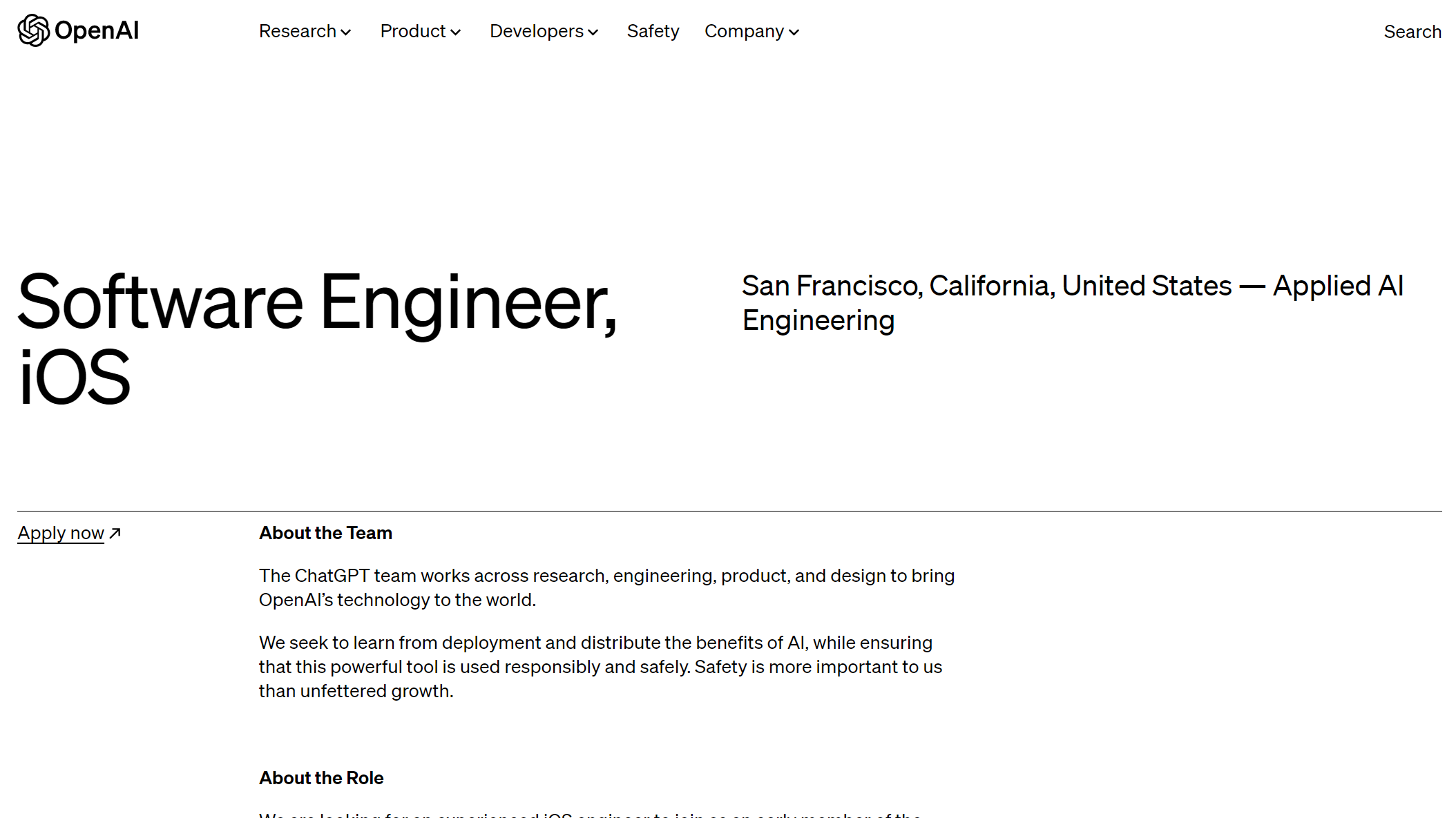The width and height of the screenshot is (1456, 818).
Task: Click the About the Team heading
Action: click(325, 533)
